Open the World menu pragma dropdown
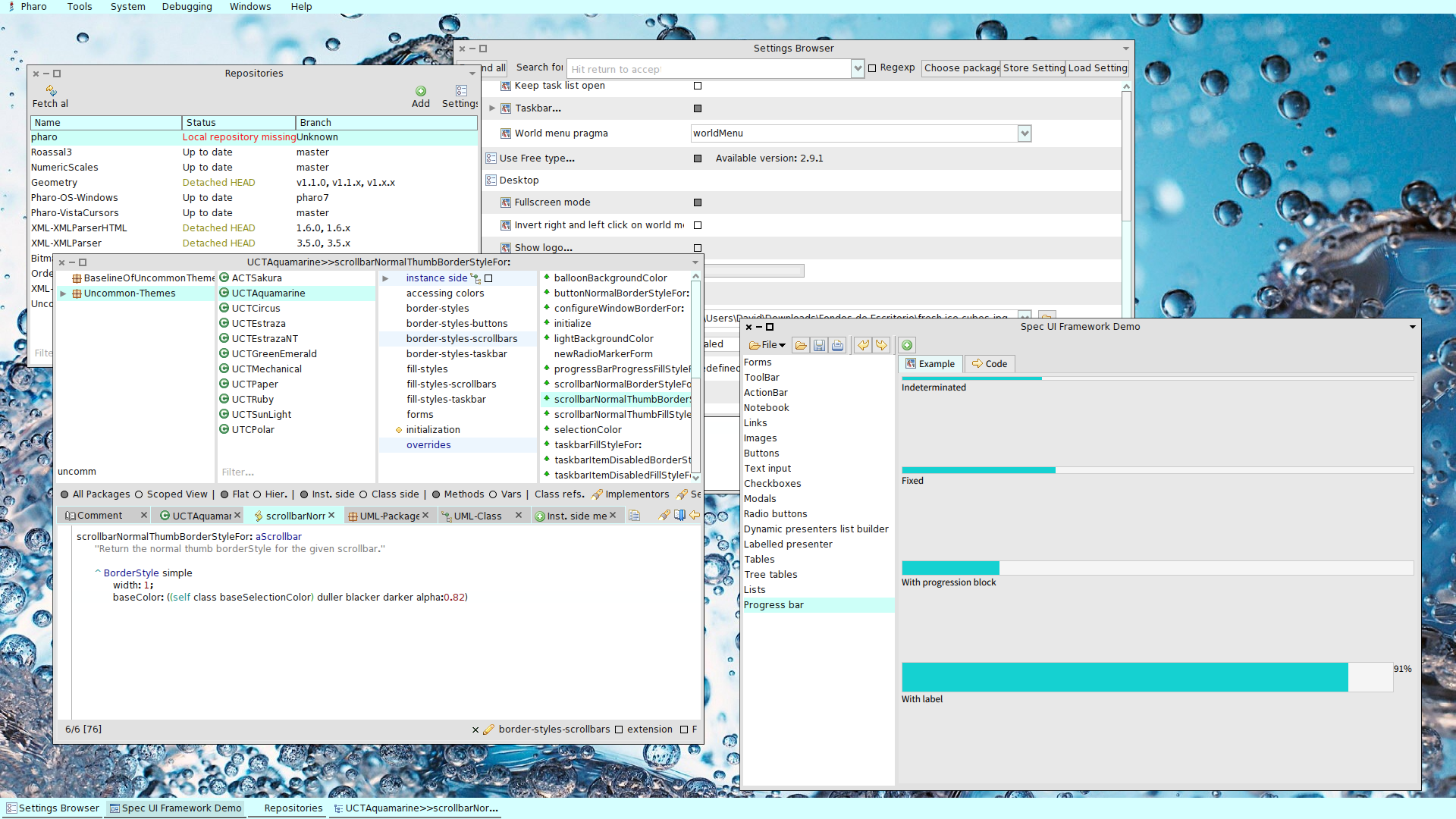This screenshot has width=1456, height=819. pyautogui.click(x=1025, y=133)
